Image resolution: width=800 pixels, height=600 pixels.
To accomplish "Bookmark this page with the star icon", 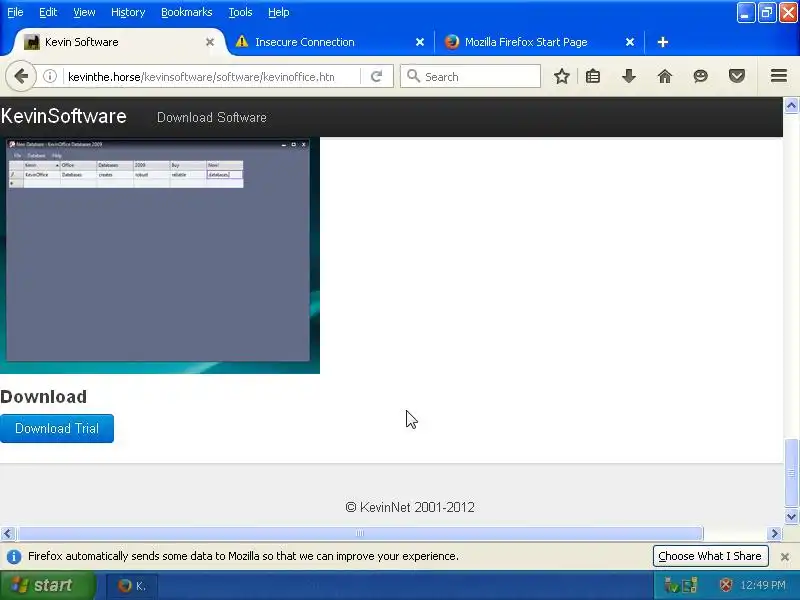I will (562, 77).
